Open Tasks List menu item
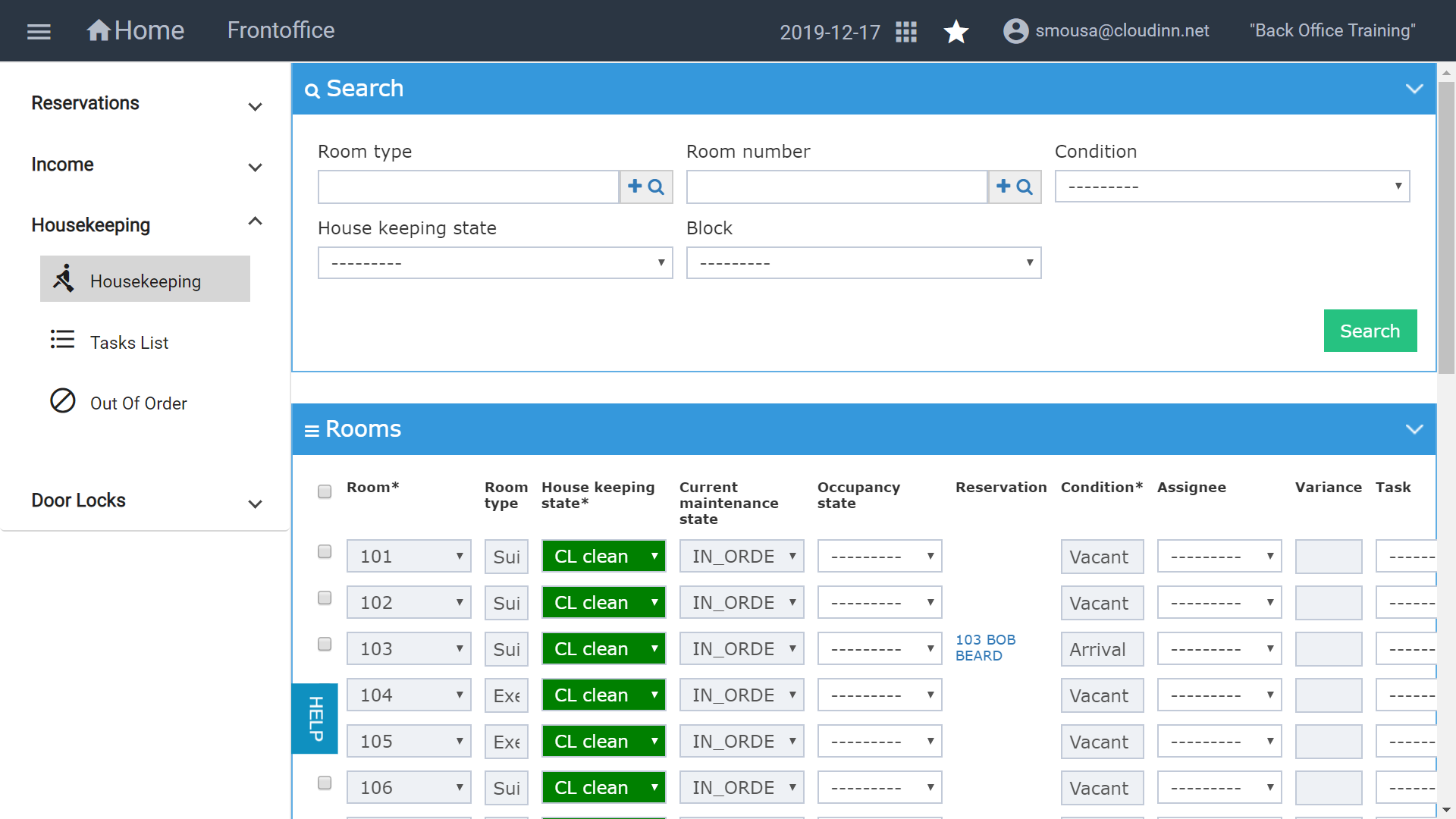This screenshot has width=1456, height=819. click(129, 343)
